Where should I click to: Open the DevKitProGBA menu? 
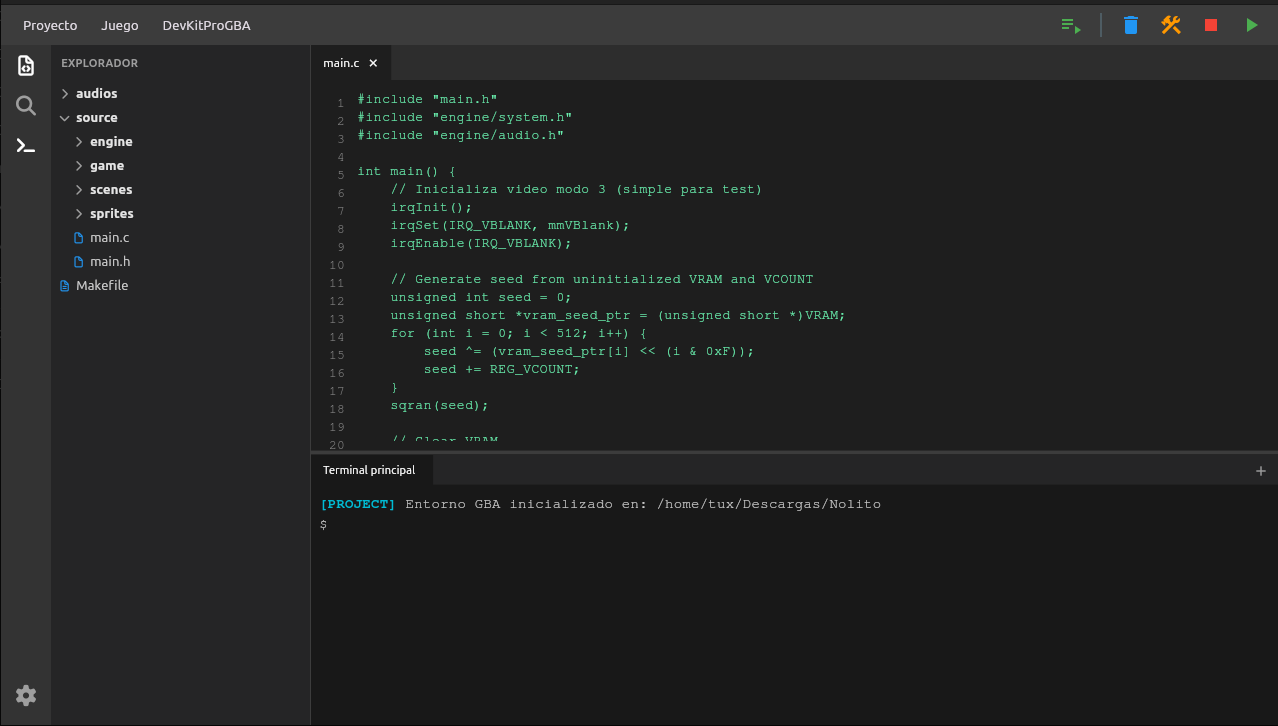(x=207, y=25)
